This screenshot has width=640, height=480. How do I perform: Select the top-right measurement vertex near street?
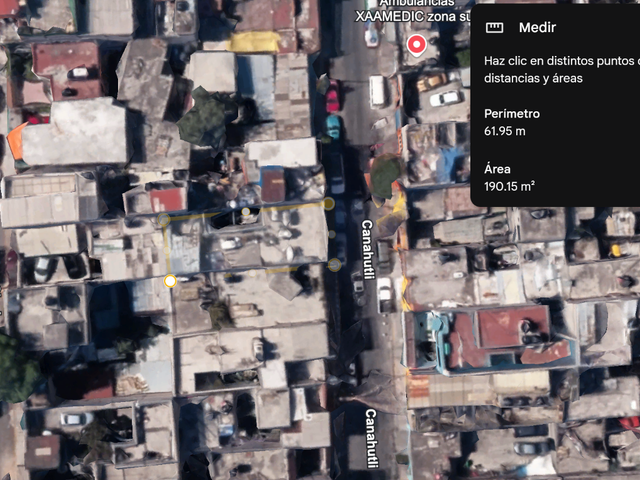329,204
